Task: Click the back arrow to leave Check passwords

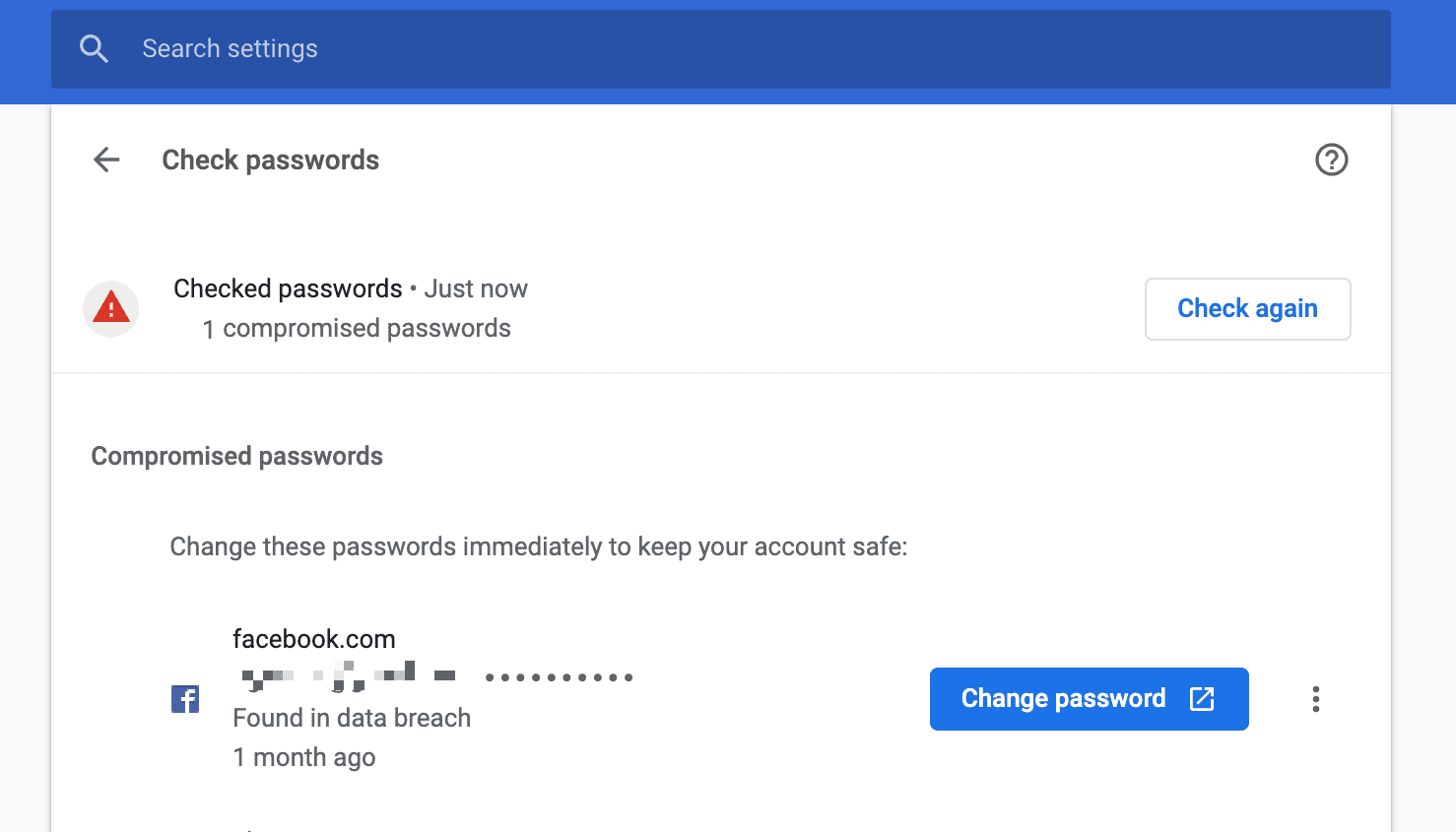Action: coord(105,160)
